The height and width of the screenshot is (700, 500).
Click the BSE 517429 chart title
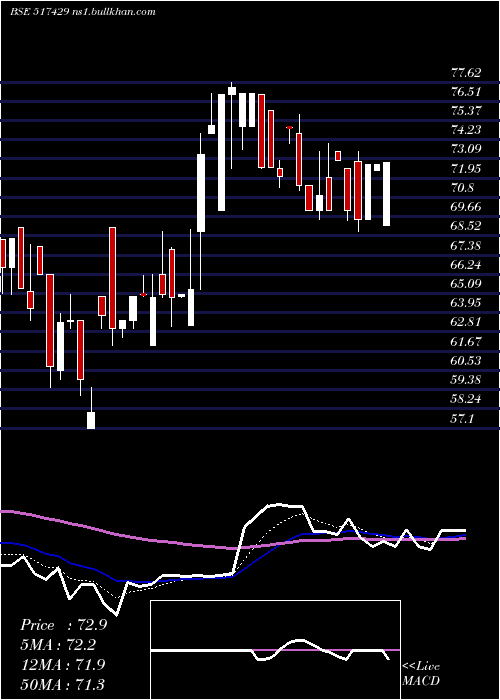point(83,12)
